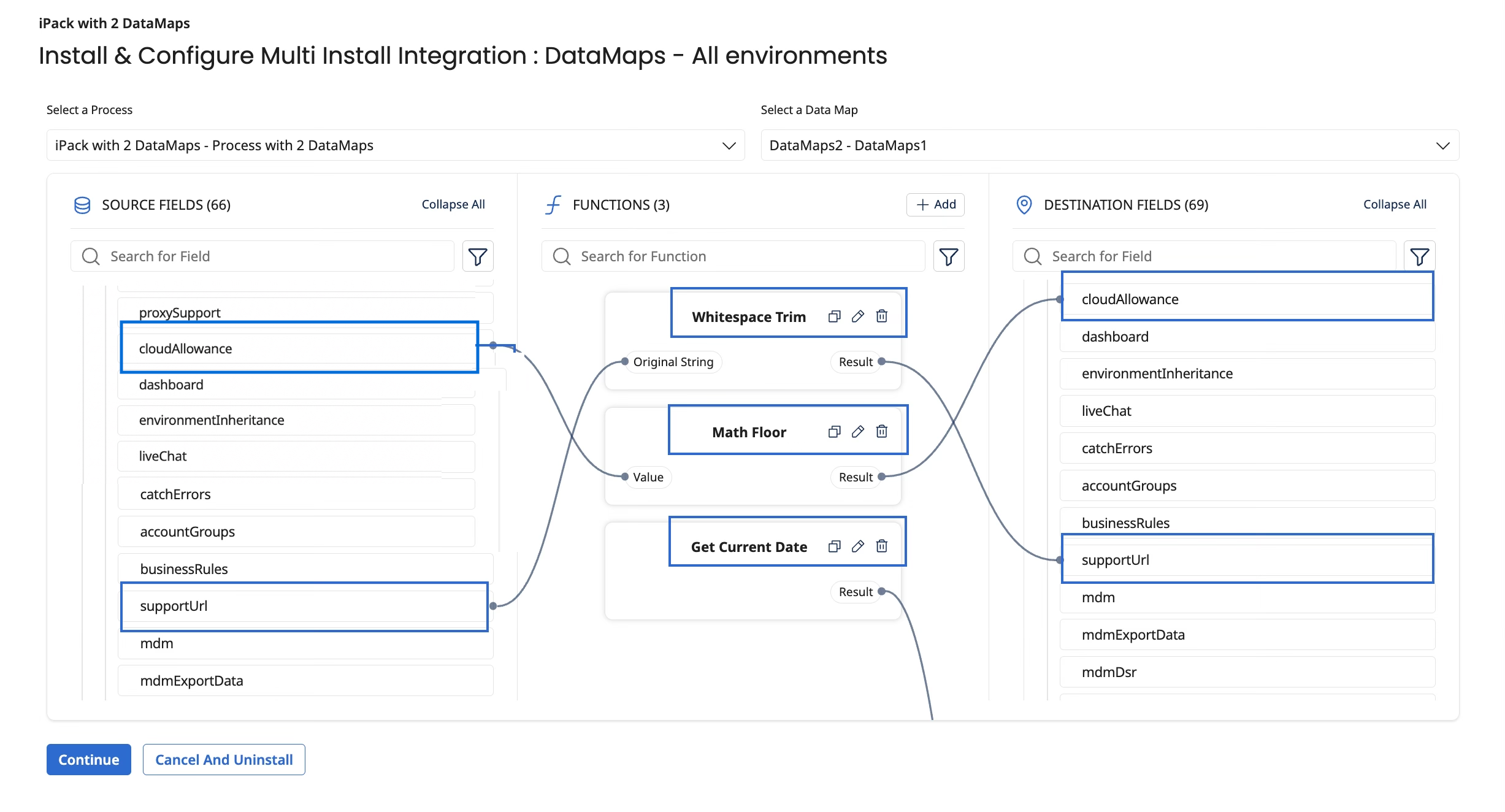Delete the Whitespace Trim function
This screenshot has height=812, width=1505.
(881, 316)
